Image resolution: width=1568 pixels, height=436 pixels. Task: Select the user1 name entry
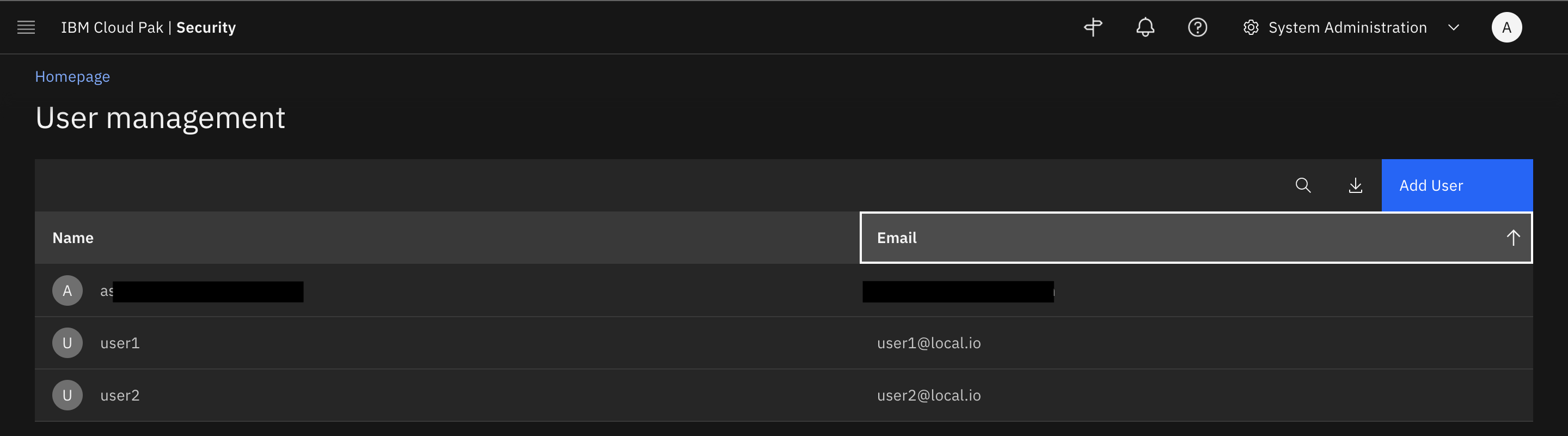(120, 343)
